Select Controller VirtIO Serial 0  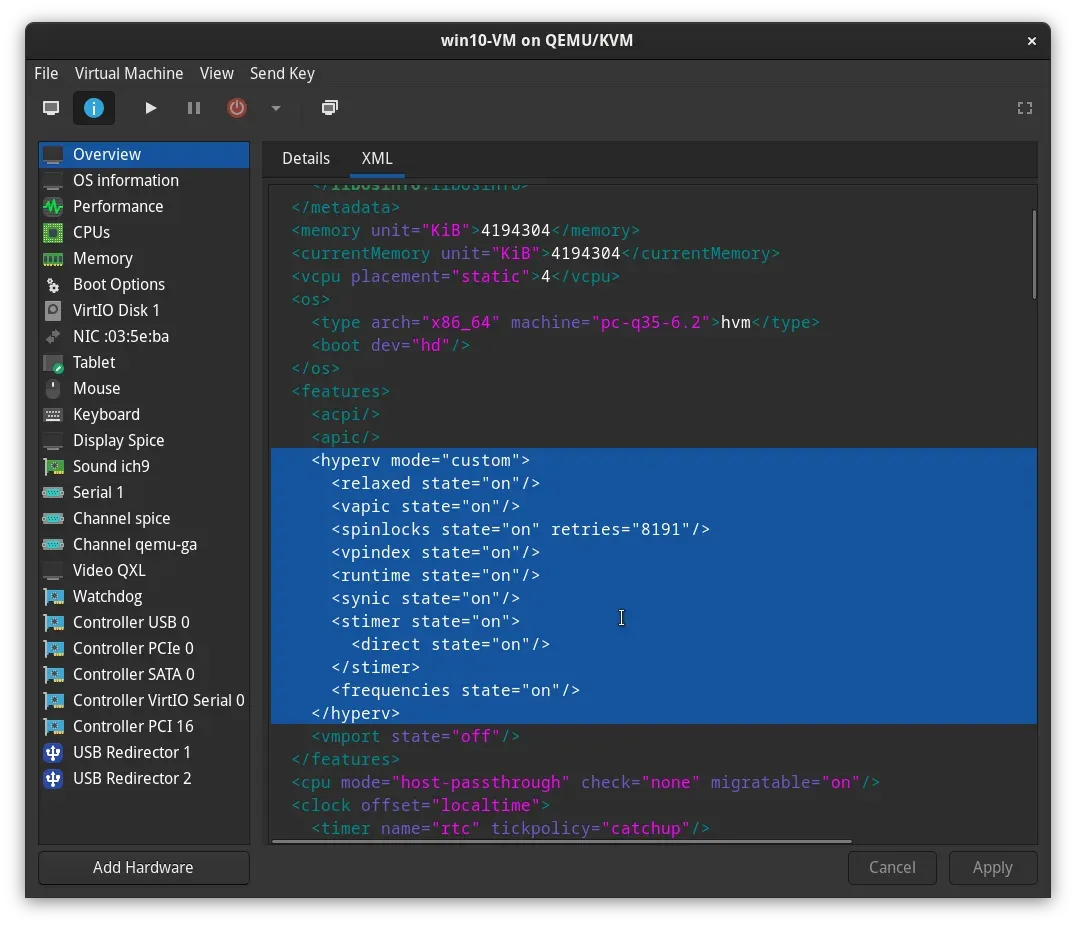point(144,701)
